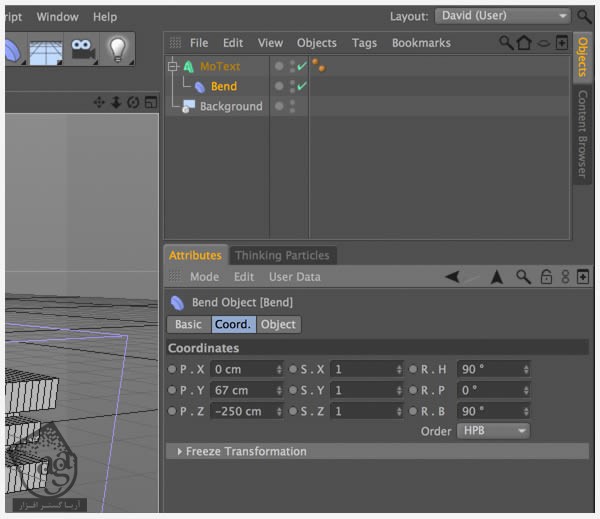Click the home icon in Object Manager
Screen dimensions: 600x519
pyautogui.click(x=524, y=43)
